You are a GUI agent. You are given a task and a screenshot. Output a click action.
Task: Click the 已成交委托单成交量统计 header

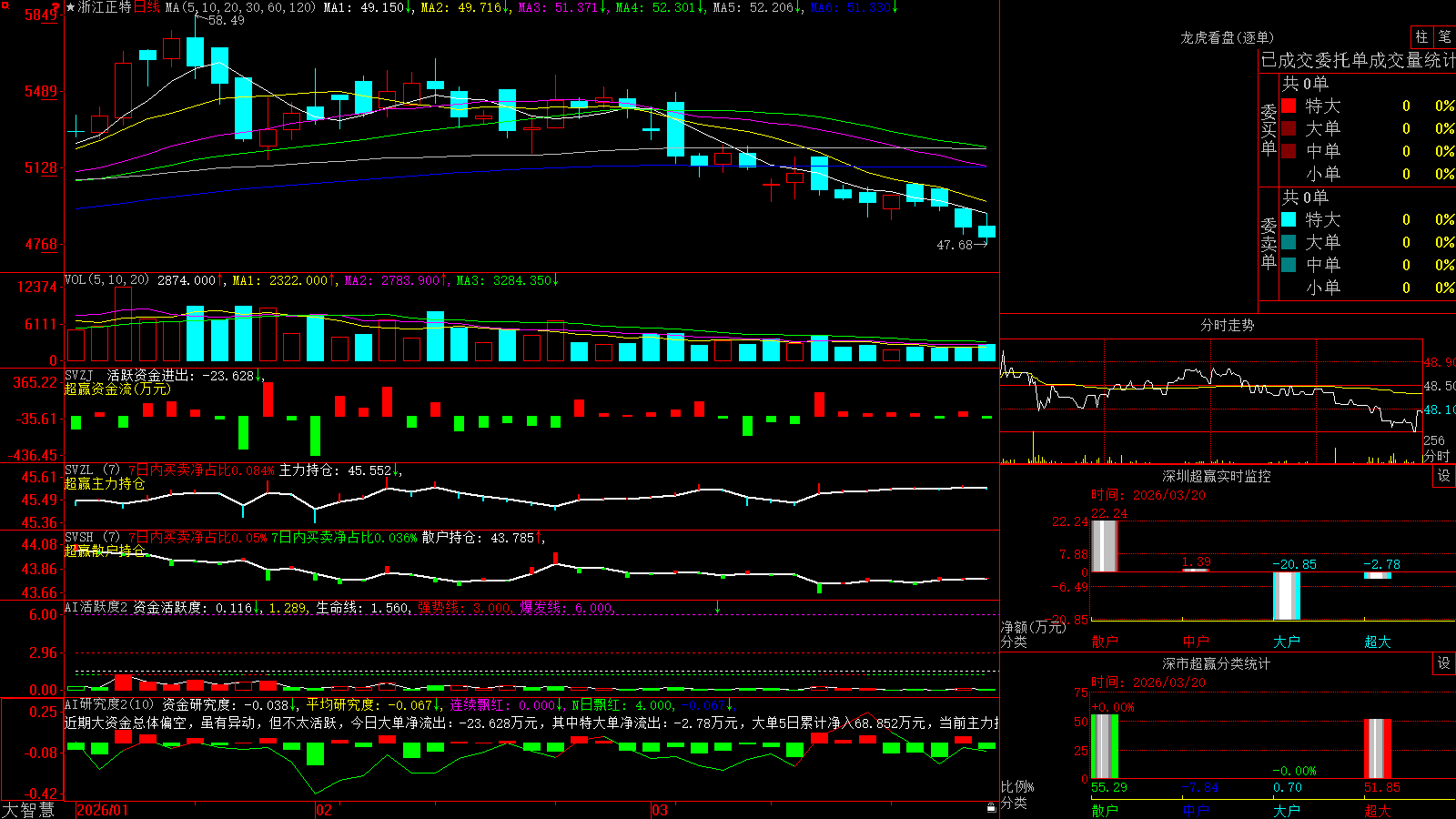tap(1358, 61)
